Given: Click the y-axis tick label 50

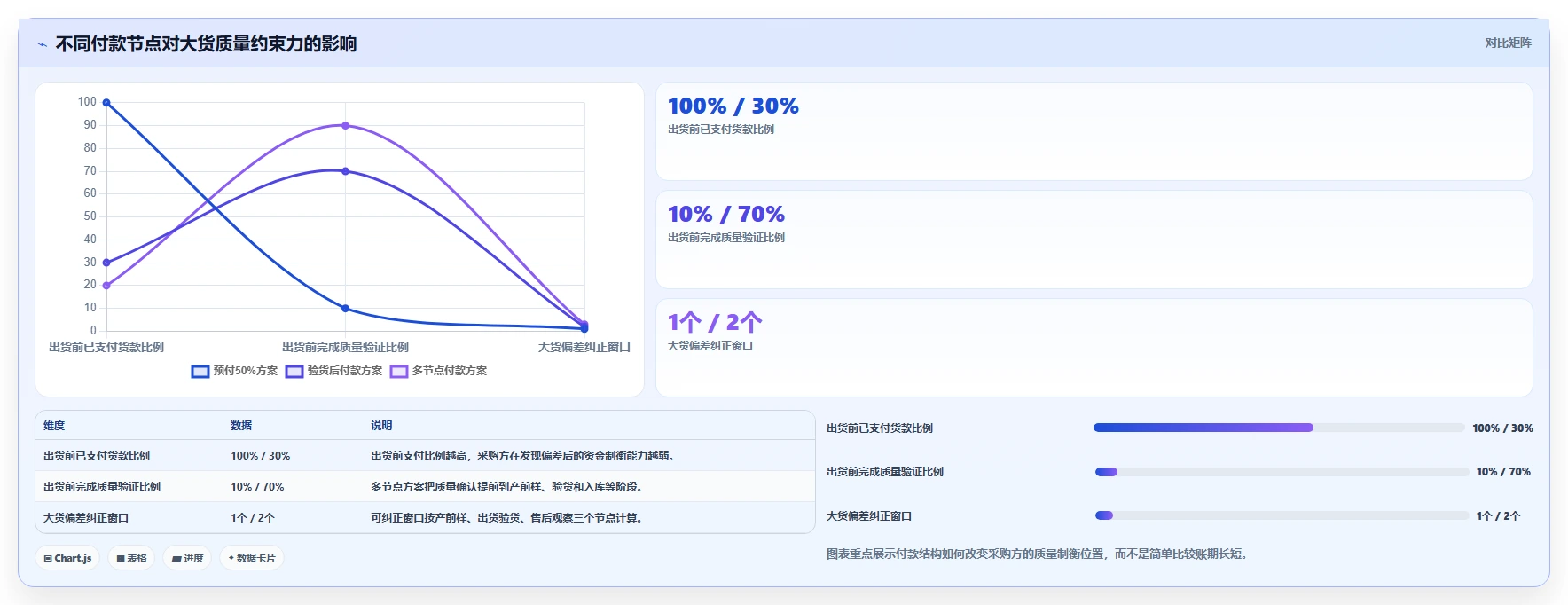Looking at the screenshot, I should point(90,216).
